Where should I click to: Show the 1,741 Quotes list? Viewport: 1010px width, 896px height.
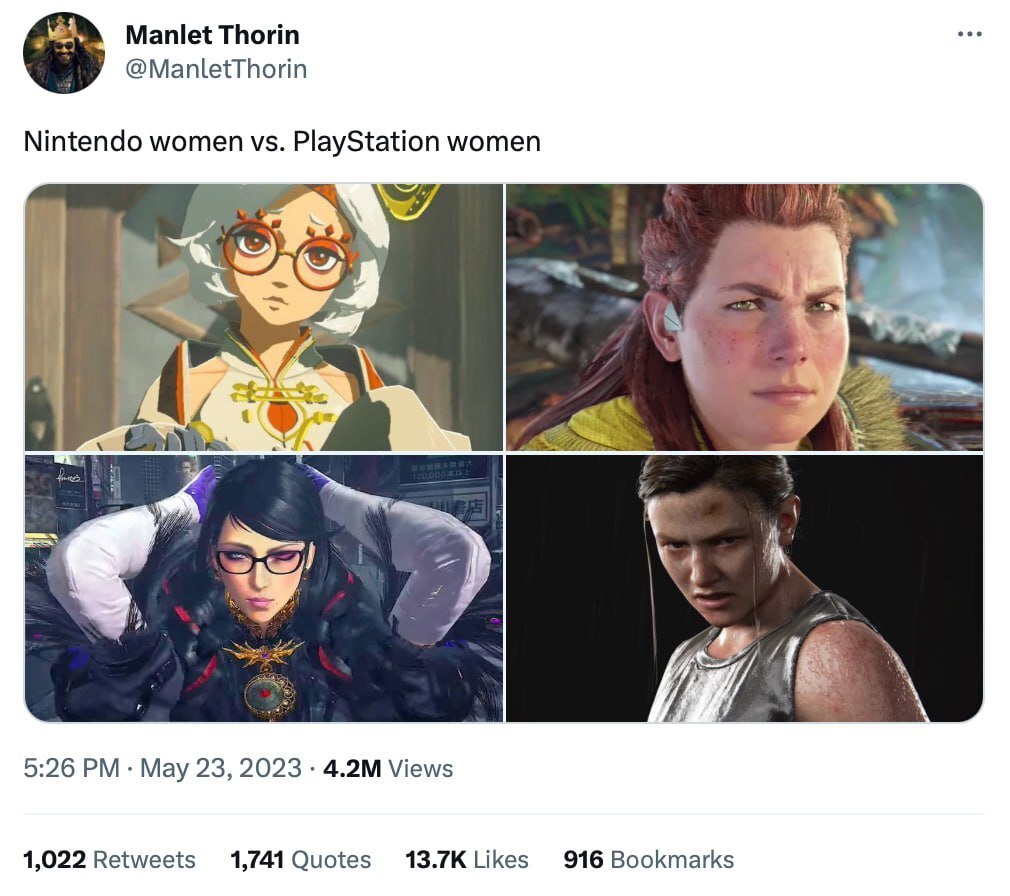coord(300,860)
